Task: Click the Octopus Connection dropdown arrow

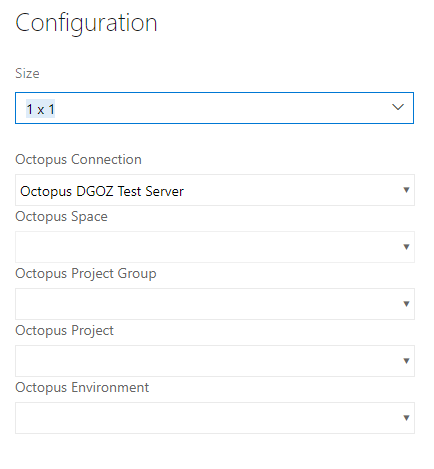Action: pos(406,190)
